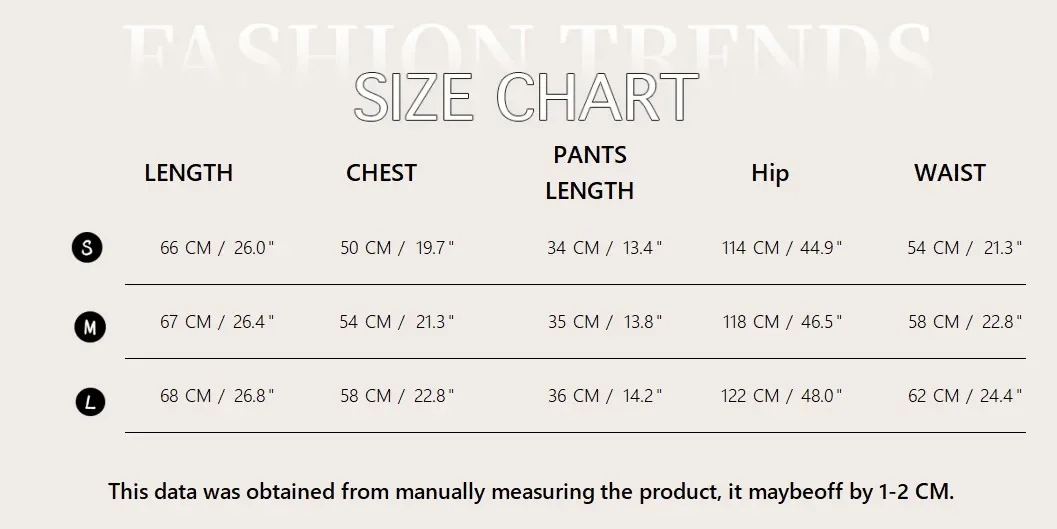Select the LENGTH column header

coord(188,173)
